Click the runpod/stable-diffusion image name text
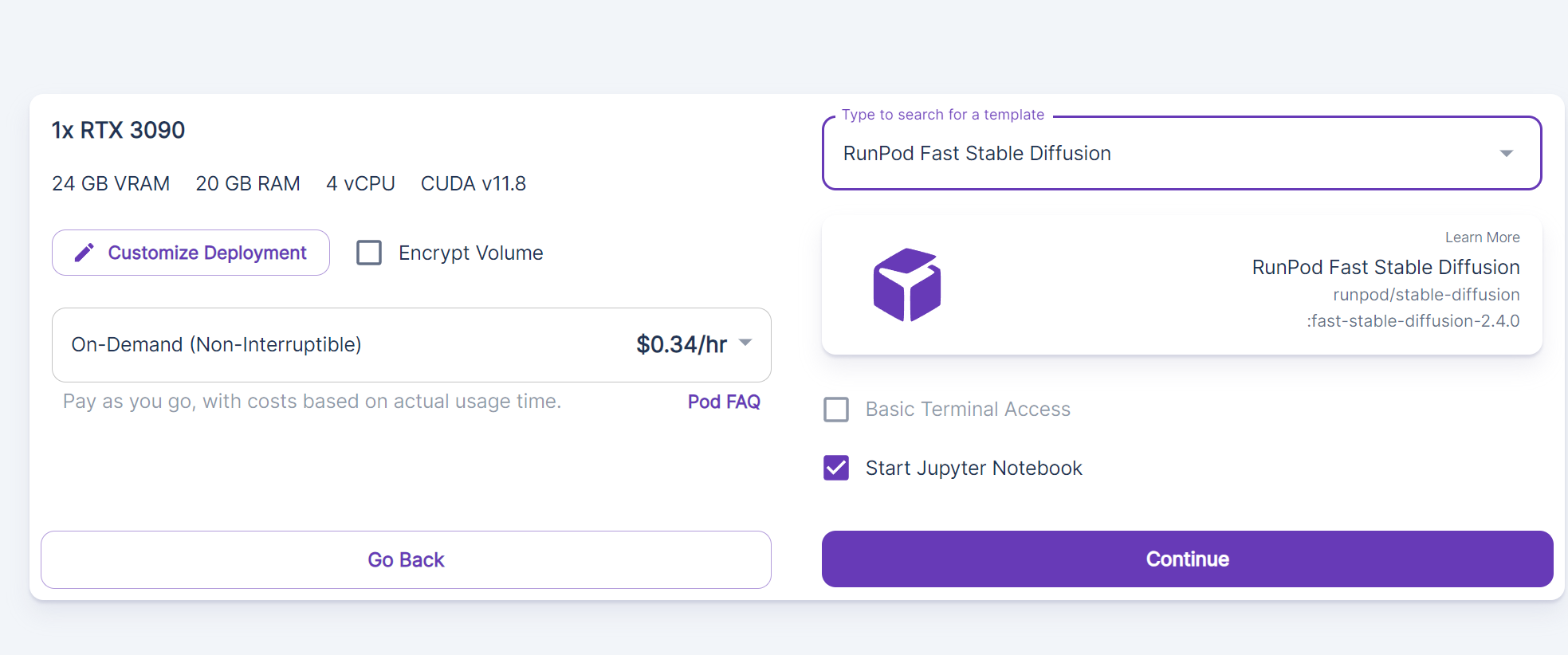Screen dimensions: 1568x655 tap(1425, 295)
